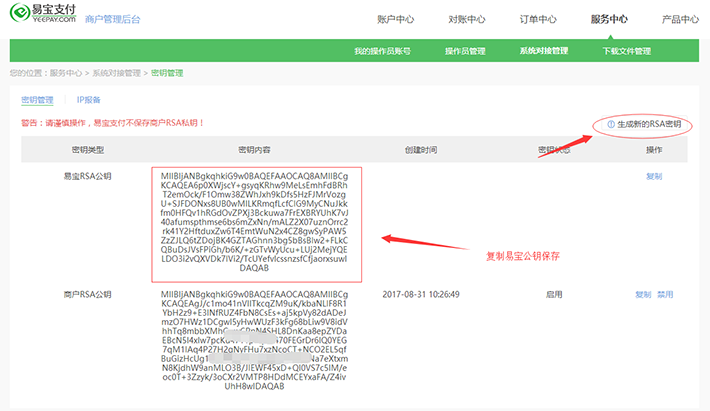Switch to 操作员管理 in the green submenu
Viewport: 710px width, 411px height.
464,51
